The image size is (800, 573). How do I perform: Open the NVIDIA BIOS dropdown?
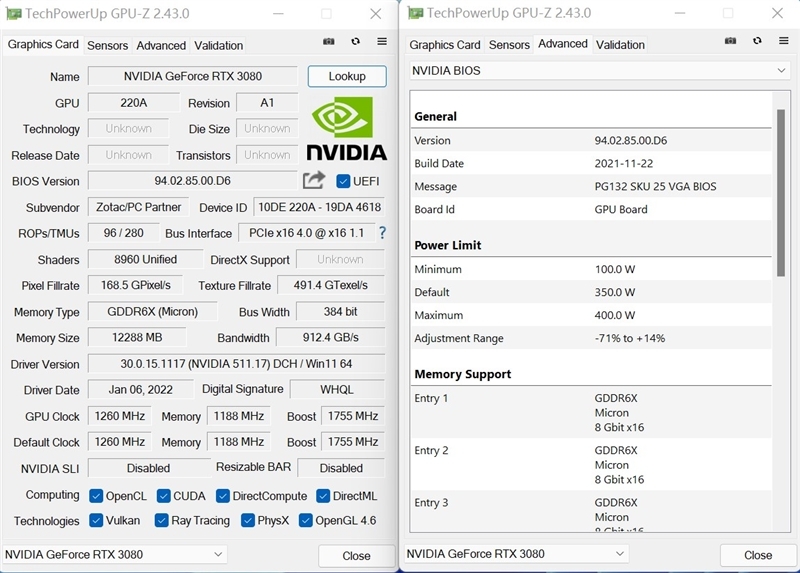pyautogui.click(x=599, y=70)
